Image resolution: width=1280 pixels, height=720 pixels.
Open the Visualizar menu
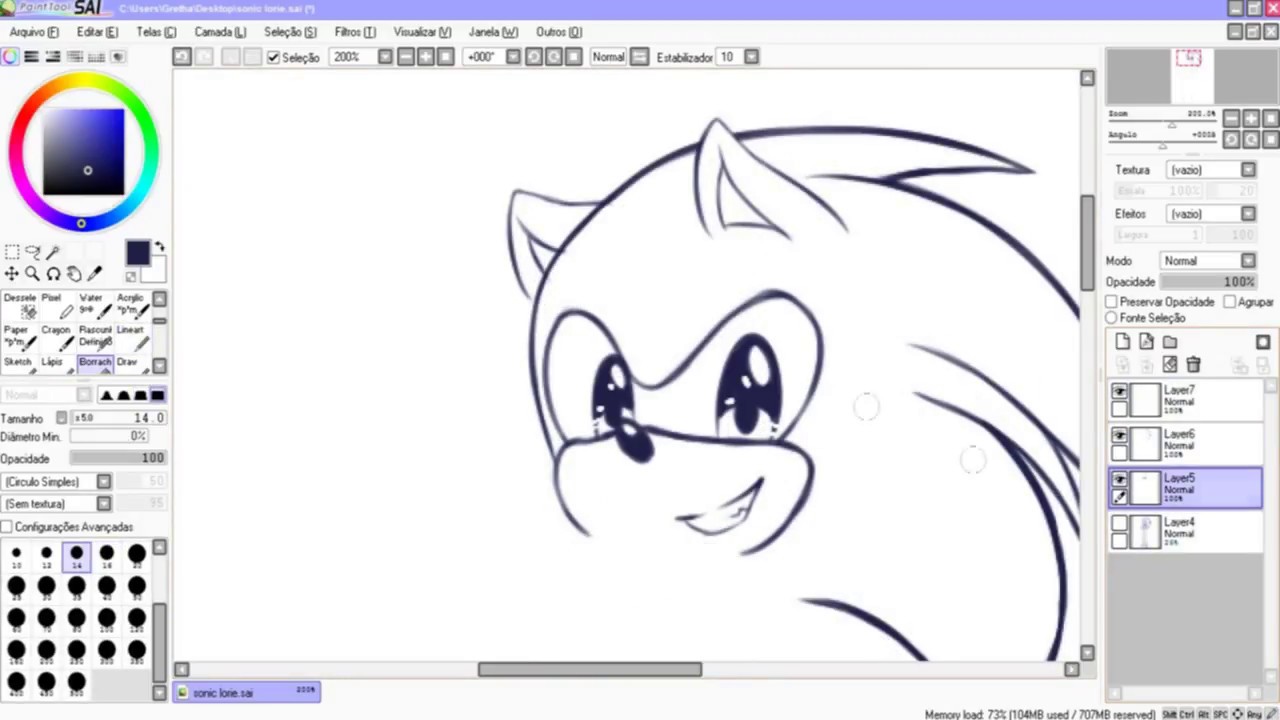point(422,32)
